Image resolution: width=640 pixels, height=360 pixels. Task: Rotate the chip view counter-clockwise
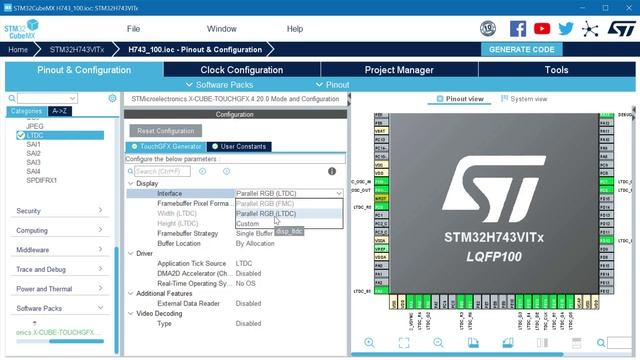pos(508,343)
